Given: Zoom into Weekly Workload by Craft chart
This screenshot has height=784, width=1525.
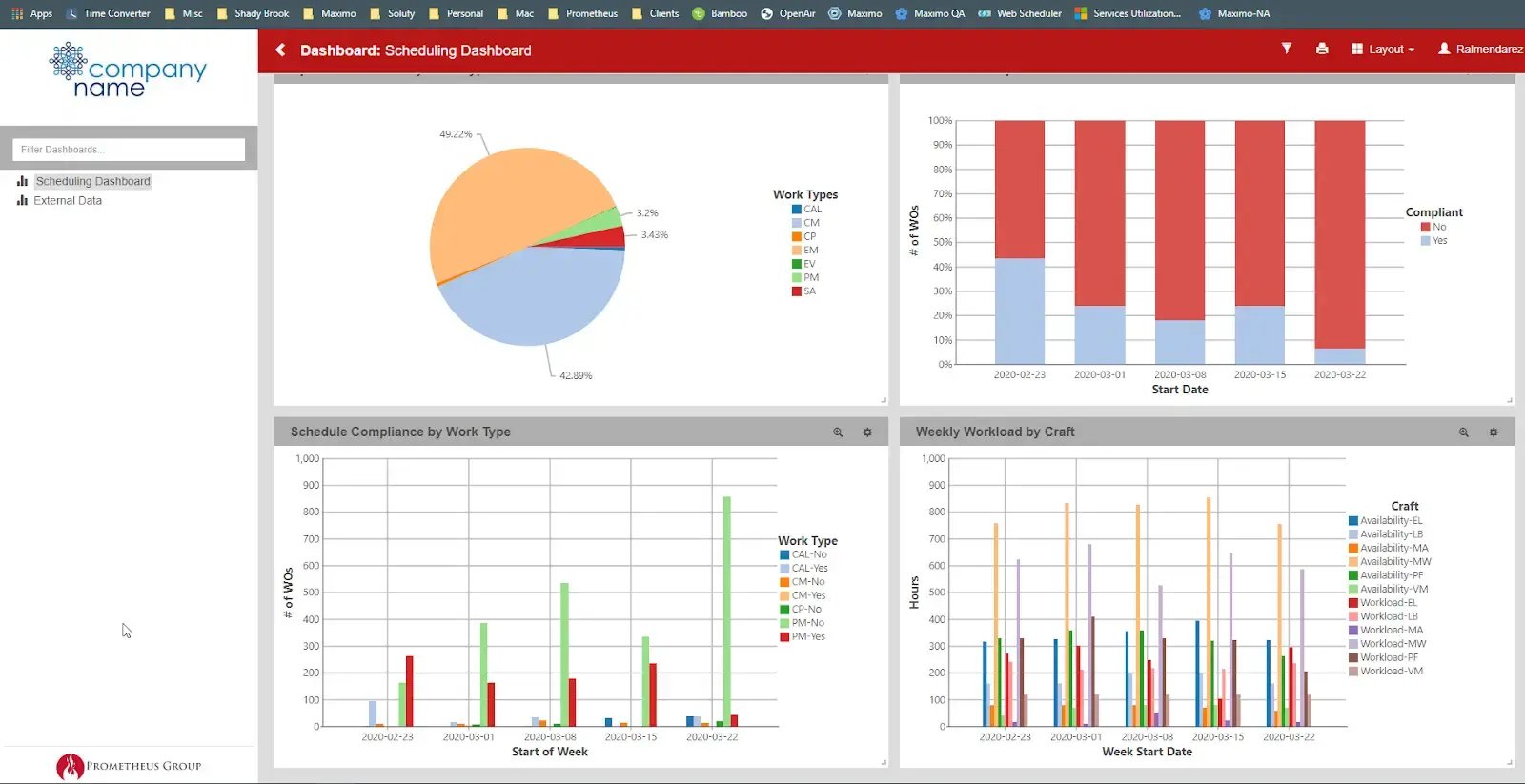Looking at the screenshot, I should pyautogui.click(x=1463, y=432).
